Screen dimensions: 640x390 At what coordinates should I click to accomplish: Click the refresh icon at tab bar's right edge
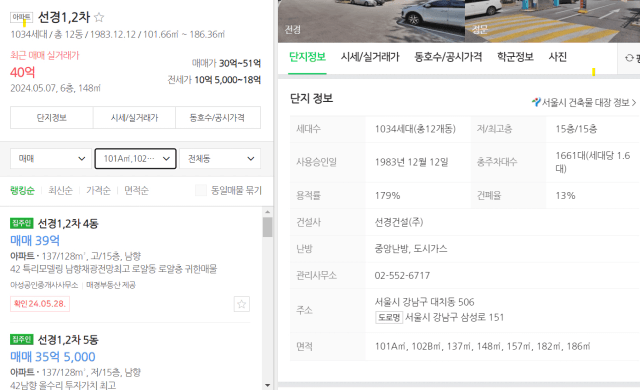pos(629,58)
